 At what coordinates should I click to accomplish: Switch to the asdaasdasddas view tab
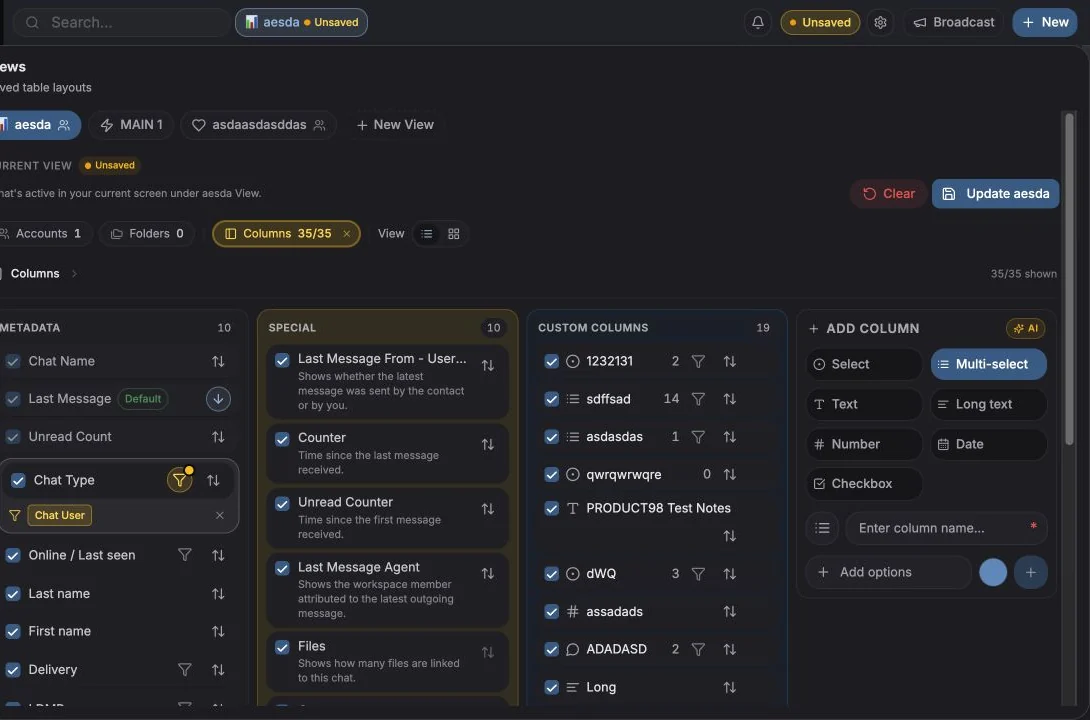point(259,125)
